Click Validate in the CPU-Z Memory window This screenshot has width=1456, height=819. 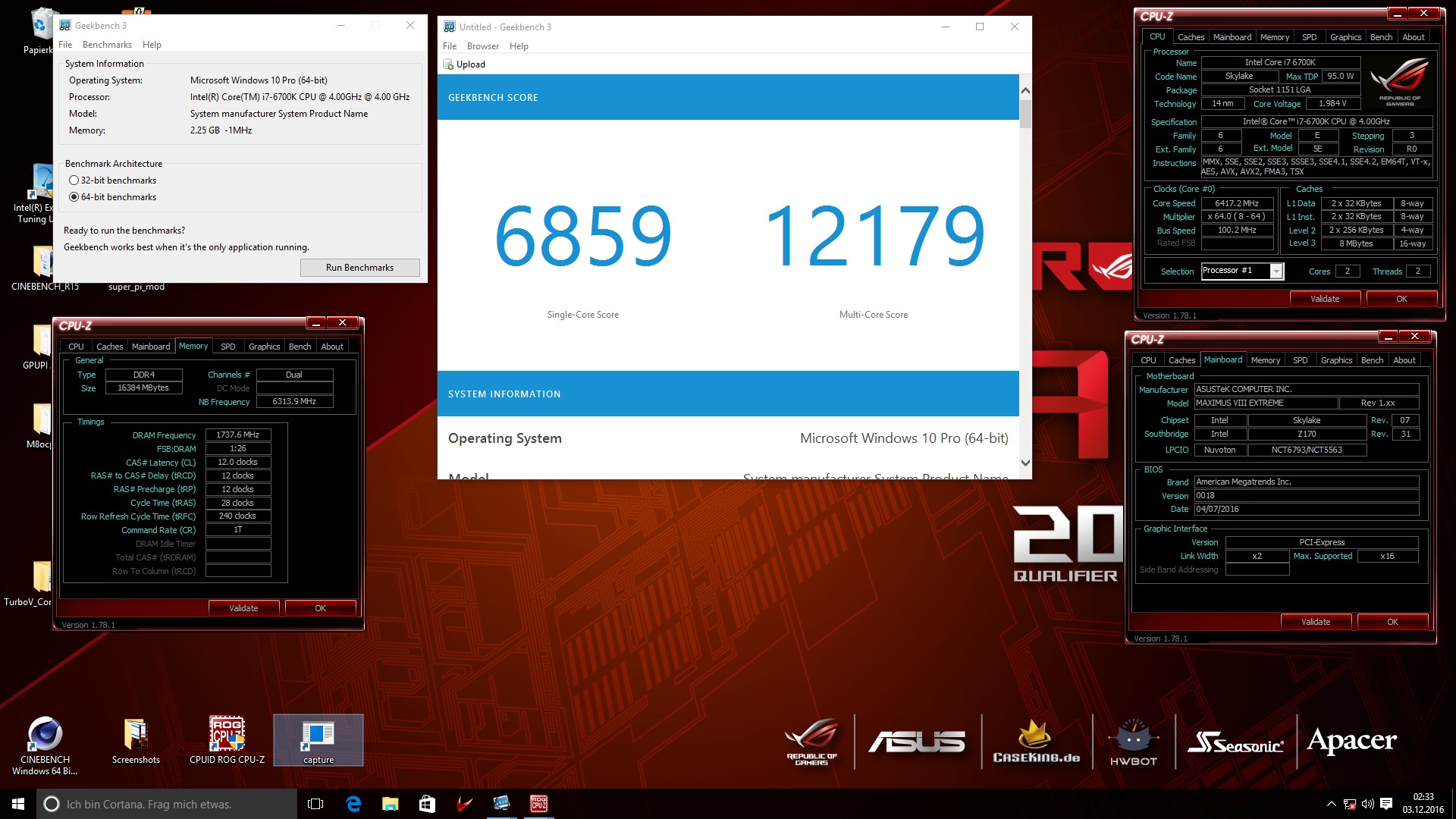click(x=243, y=608)
